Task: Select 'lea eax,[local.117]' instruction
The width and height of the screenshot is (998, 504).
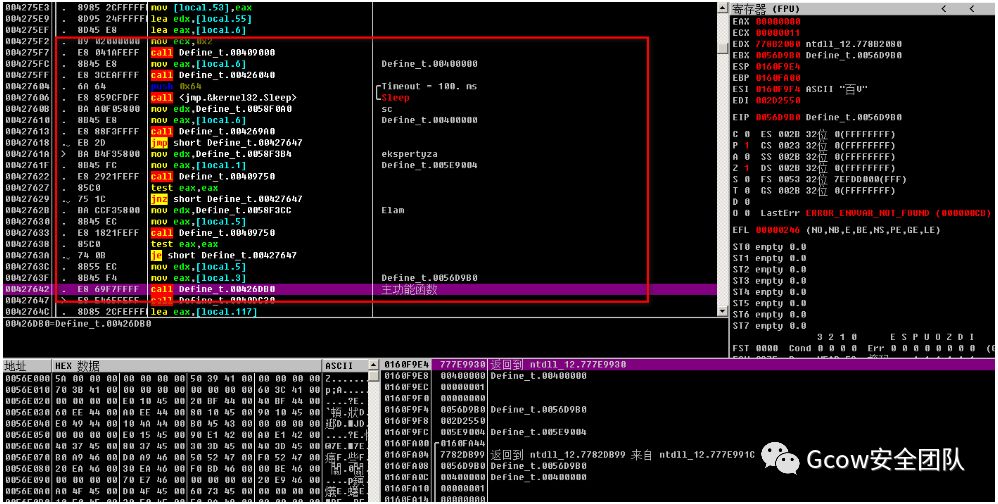Action: point(204,312)
